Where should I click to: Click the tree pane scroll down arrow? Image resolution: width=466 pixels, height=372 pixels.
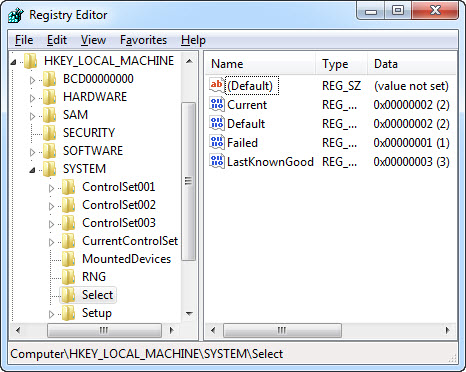coord(189,313)
